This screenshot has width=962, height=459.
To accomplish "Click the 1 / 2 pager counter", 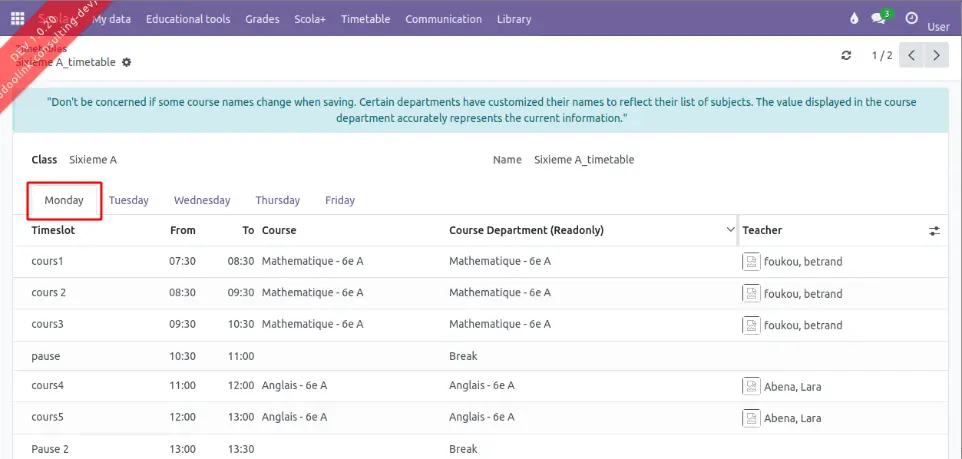I will point(879,56).
